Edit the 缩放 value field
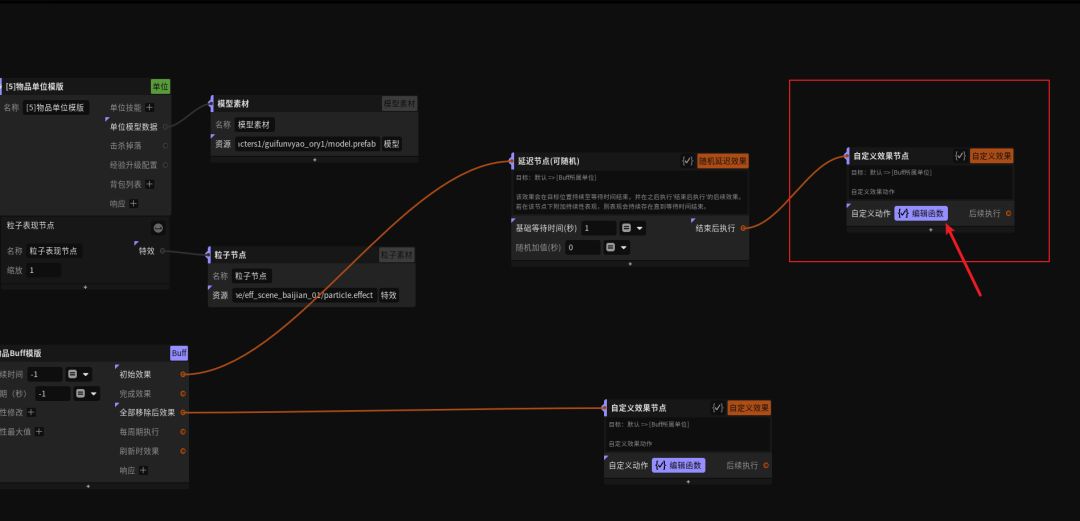 43,270
